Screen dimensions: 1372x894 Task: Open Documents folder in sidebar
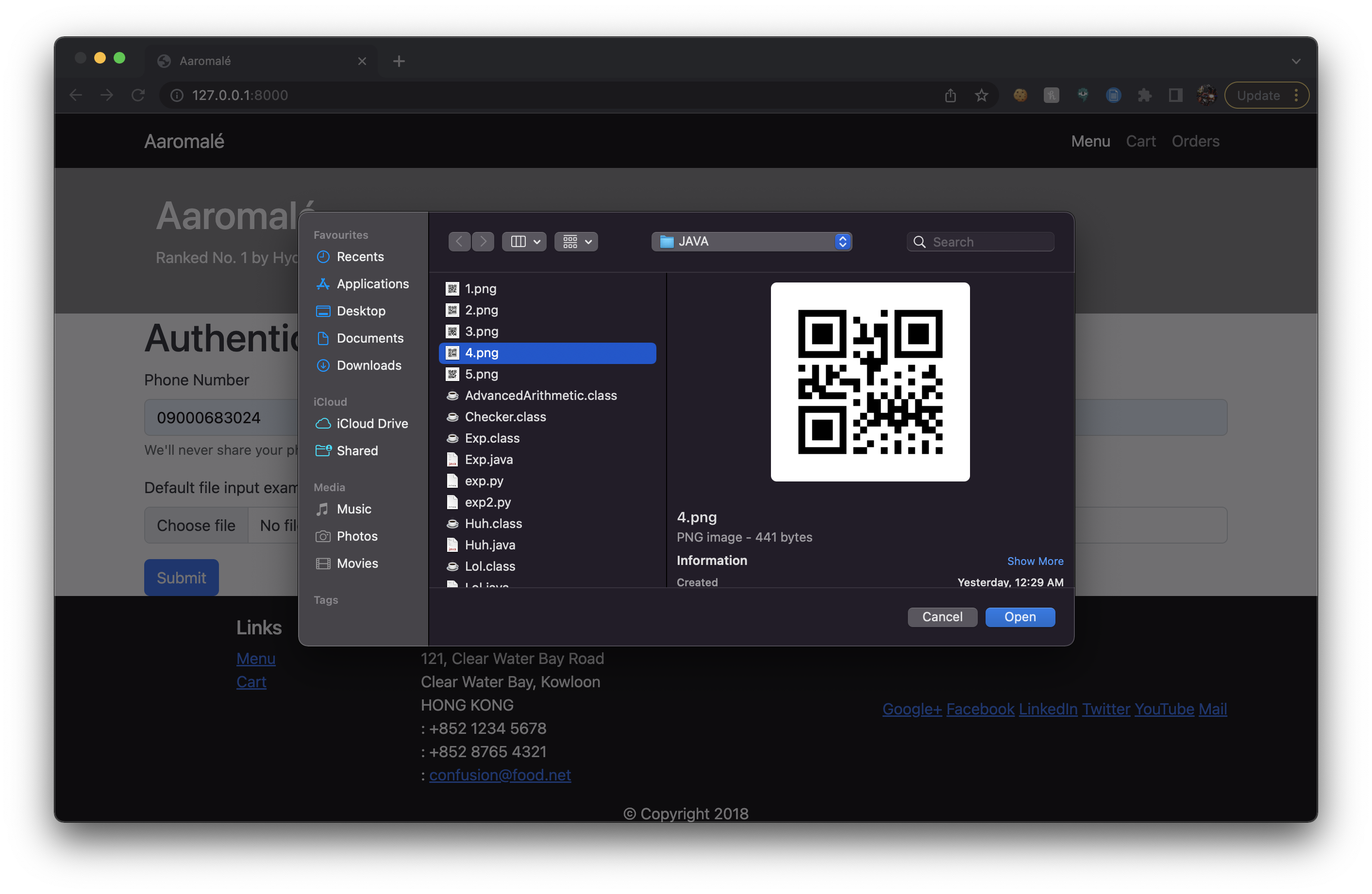tap(360, 338)
